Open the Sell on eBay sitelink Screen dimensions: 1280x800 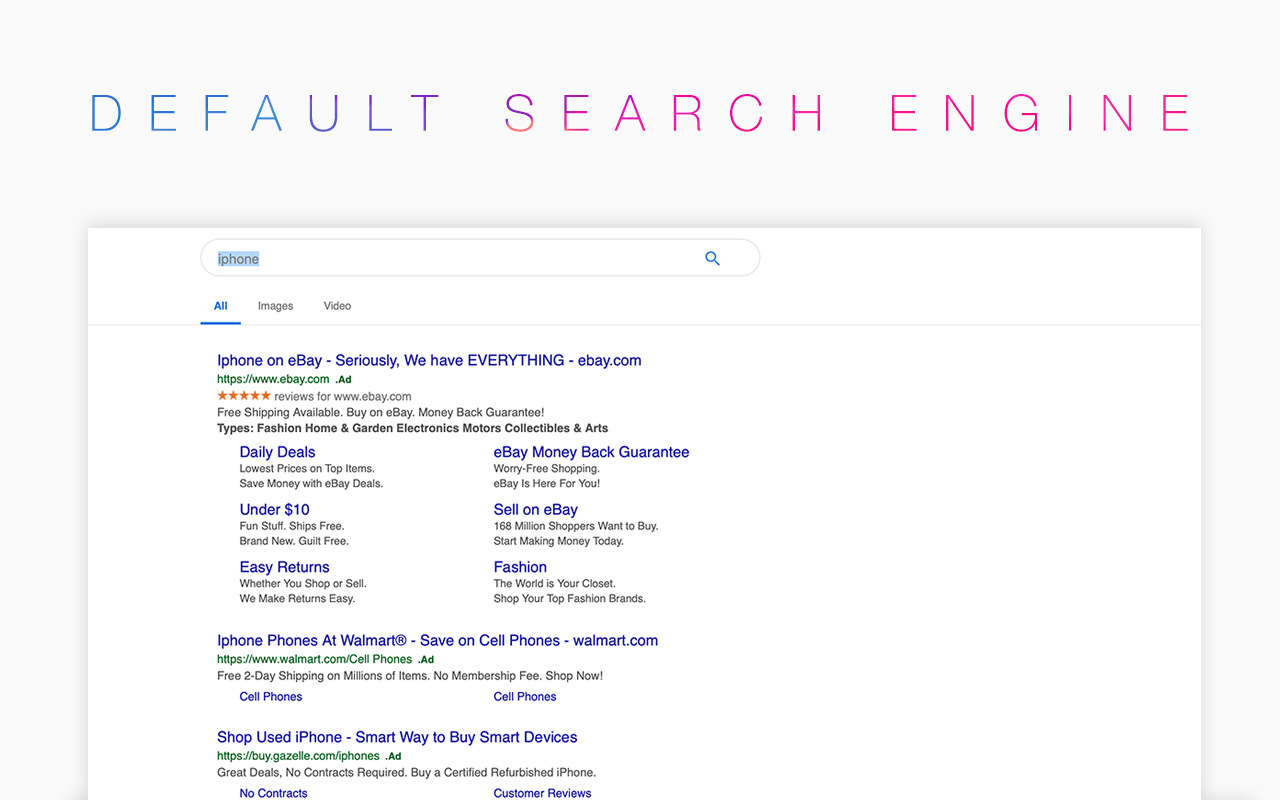click(x=535, y=509)
